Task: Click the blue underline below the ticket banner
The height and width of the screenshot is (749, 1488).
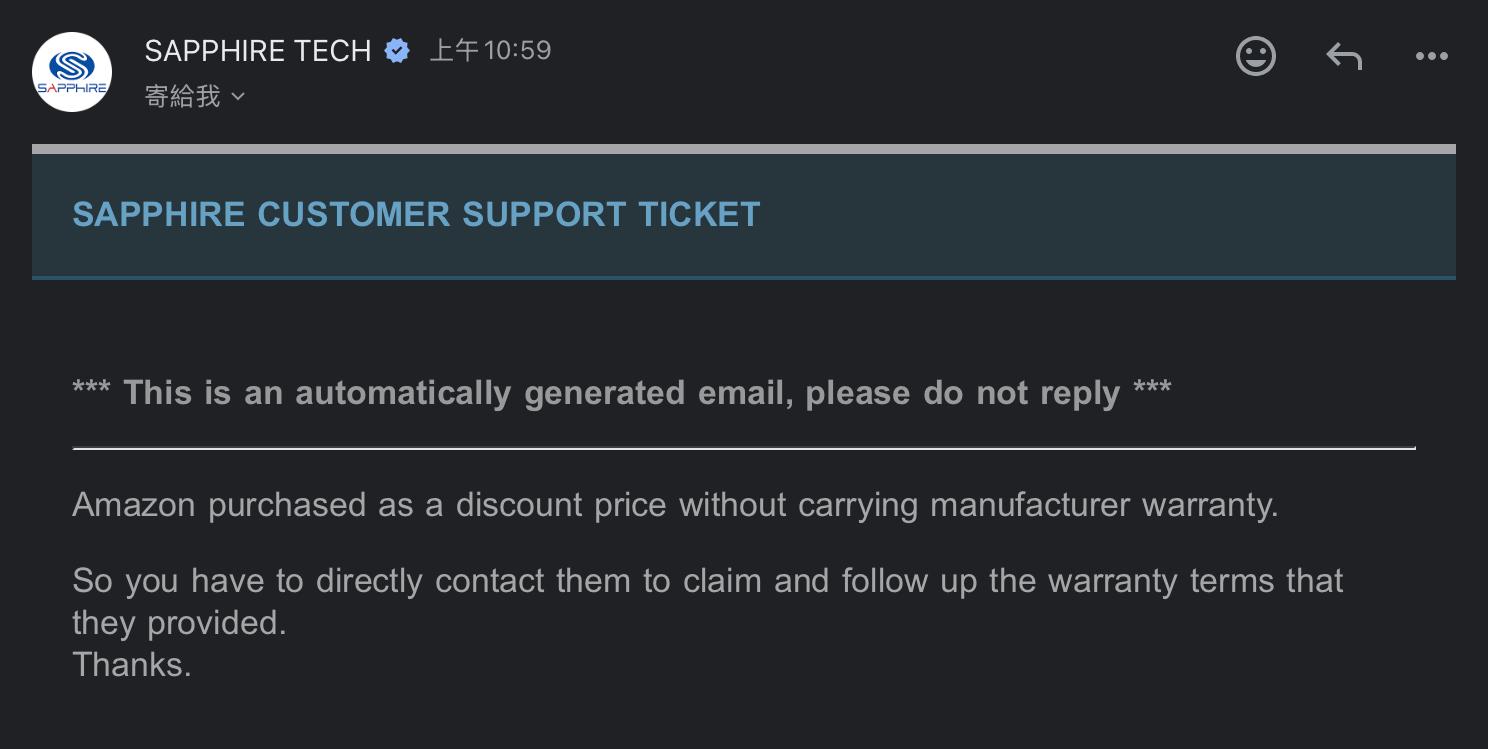Action: (x=744, y=277)
